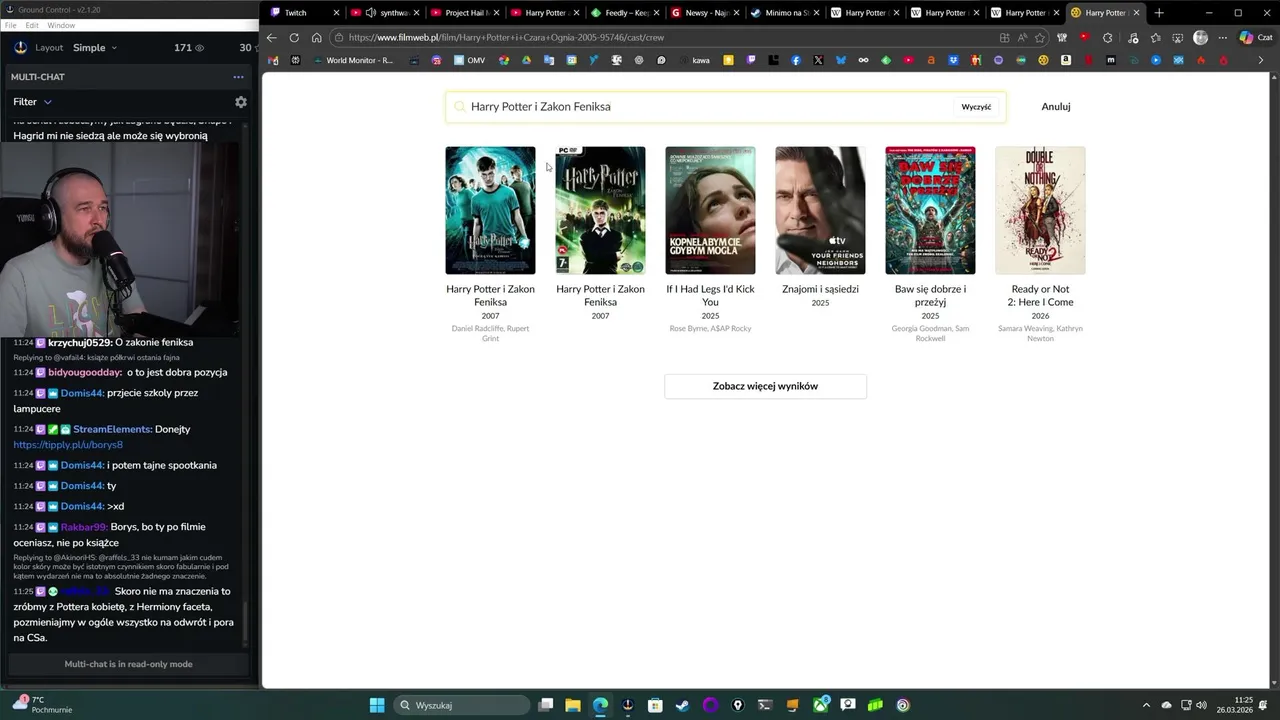Open the Facebook bookmark icon

pos(796,60)
